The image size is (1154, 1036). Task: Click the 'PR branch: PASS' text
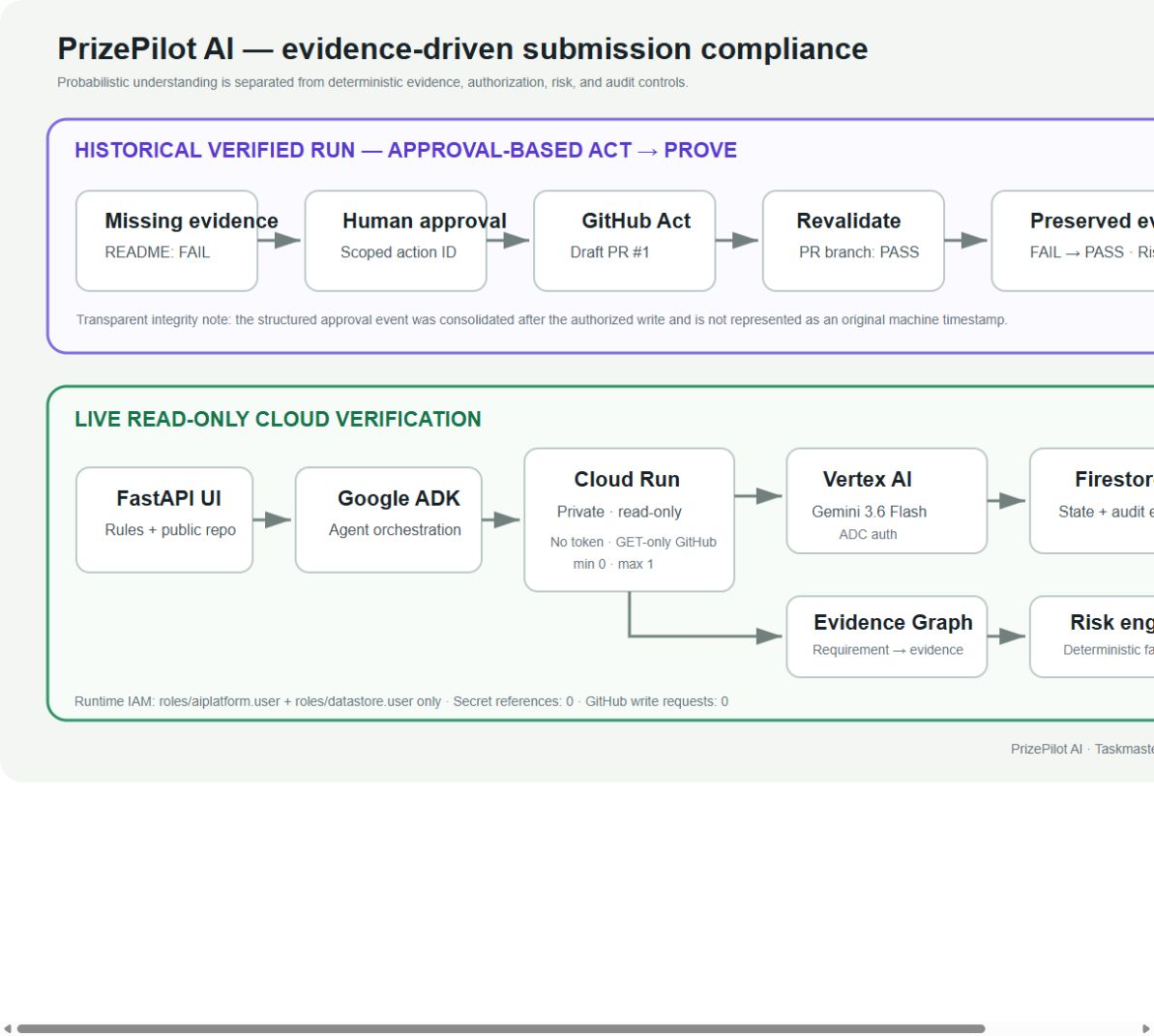(x=859, y=252)
